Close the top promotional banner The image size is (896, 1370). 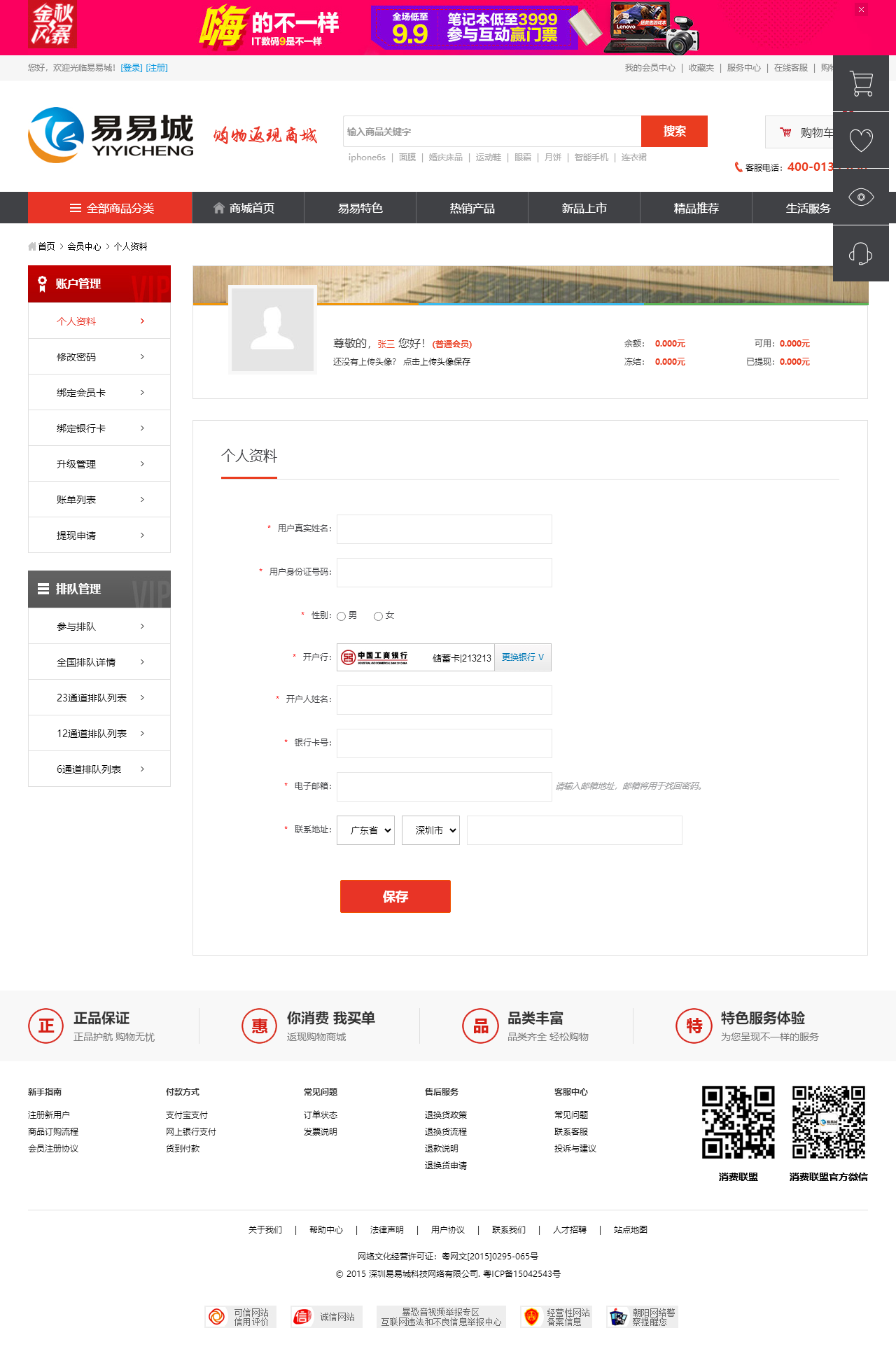861,10
